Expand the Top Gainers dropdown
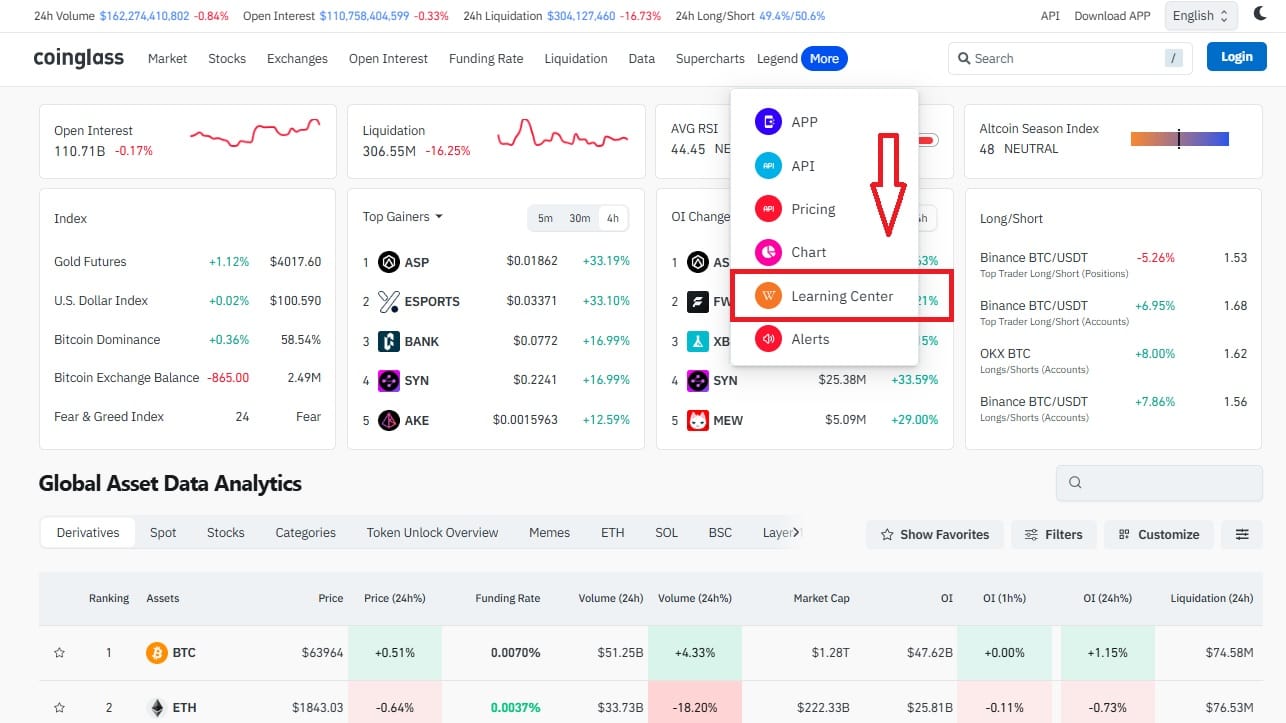Viewport: 1286px width, 723px height. [403, 217]
